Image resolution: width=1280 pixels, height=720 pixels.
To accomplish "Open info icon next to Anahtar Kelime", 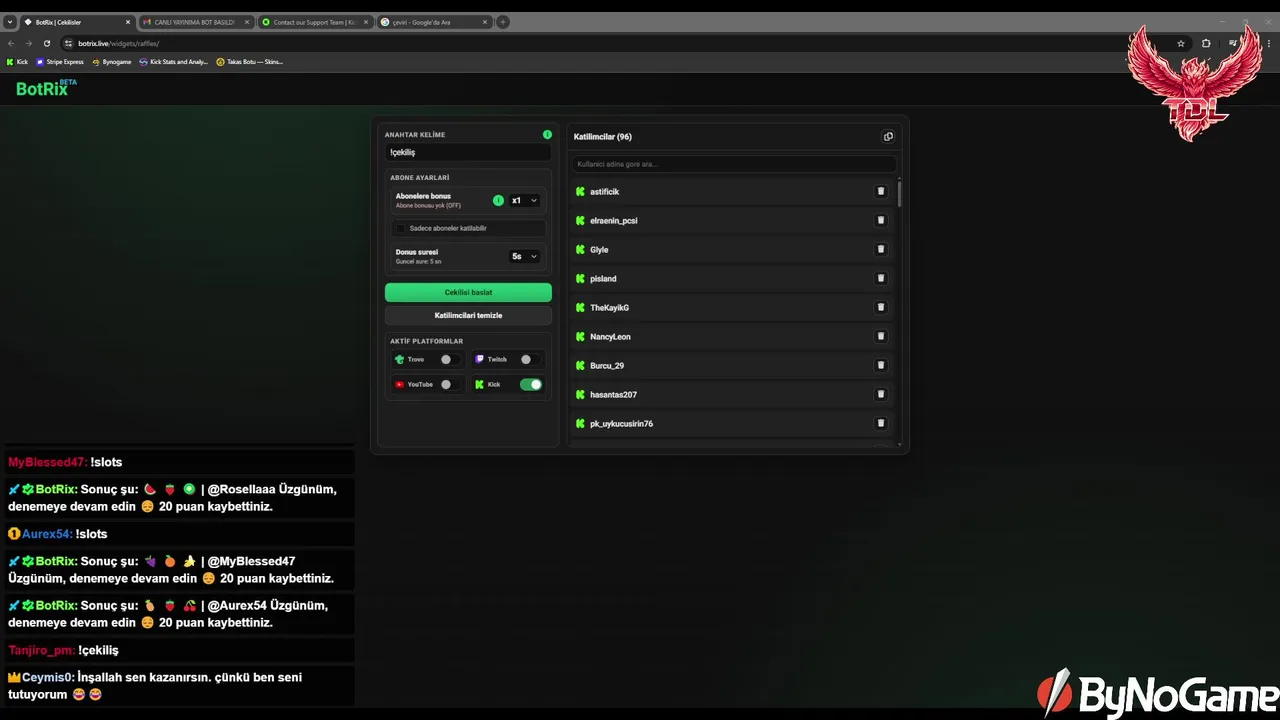I will pos(547,134).
